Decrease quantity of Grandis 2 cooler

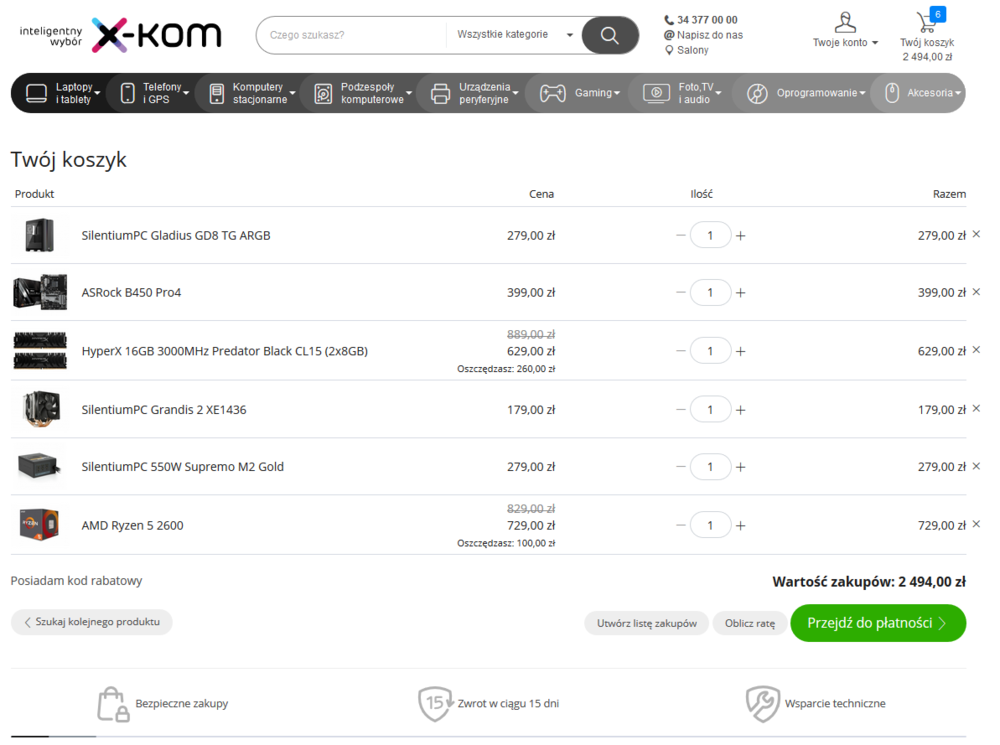(x=681, y=410)
